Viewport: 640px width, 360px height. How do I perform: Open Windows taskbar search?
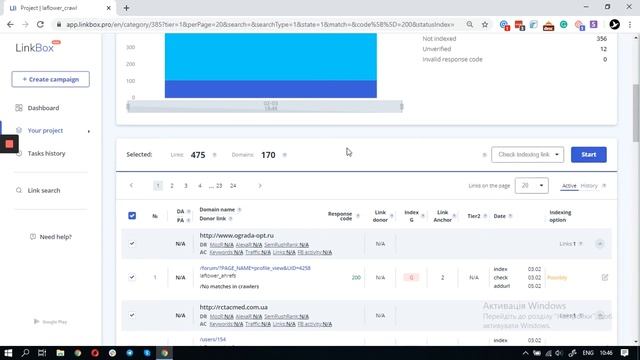[25, 353]
